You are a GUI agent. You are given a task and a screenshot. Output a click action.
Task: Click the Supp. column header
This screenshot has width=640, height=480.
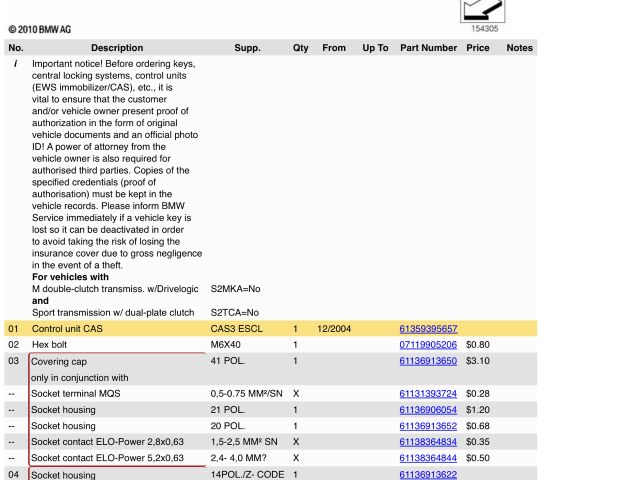pyautogui.click(x=247, y=48)
